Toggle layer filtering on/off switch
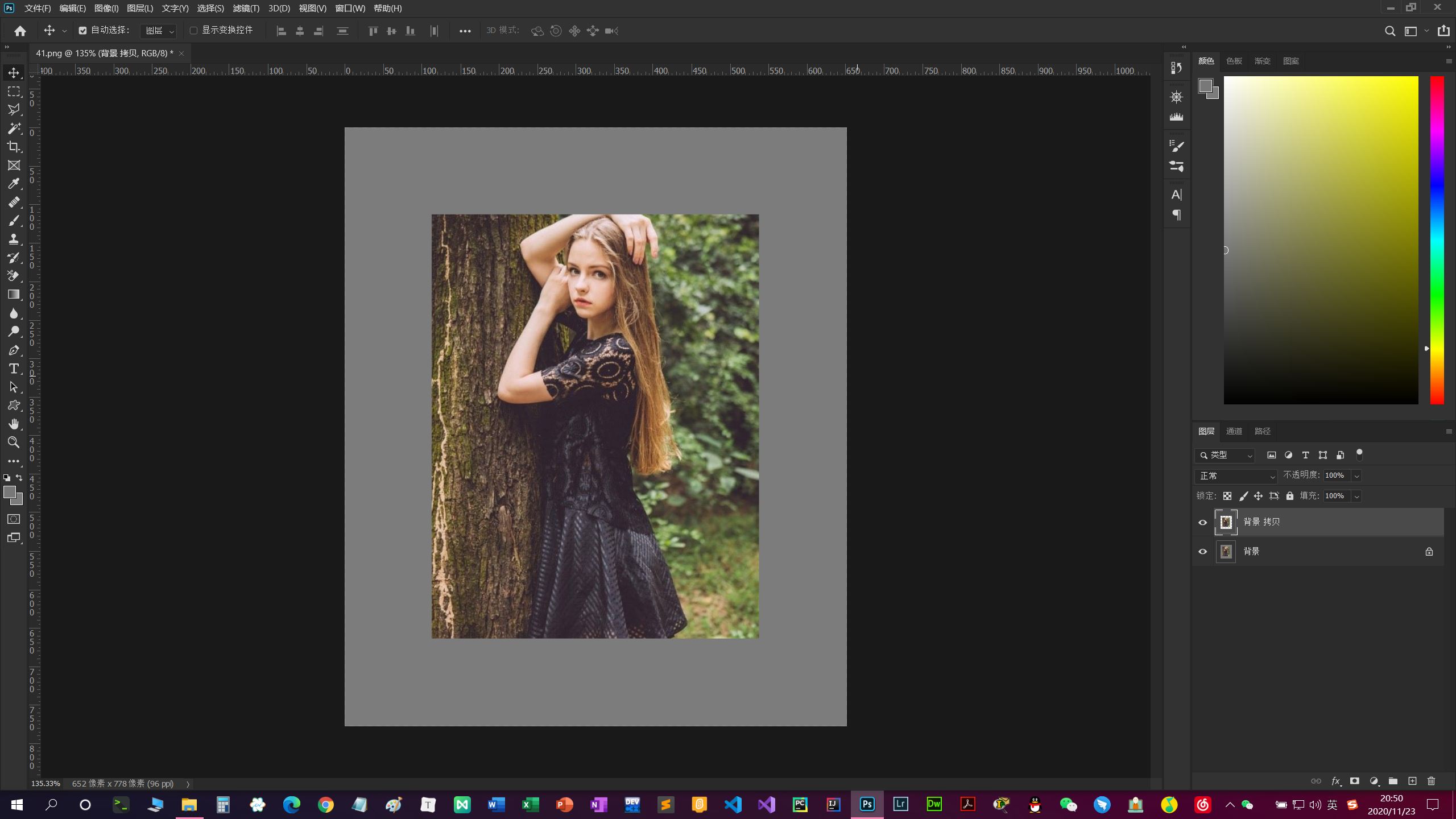Viewport: 1456px width, 819px height. (x=1359, y=454)
